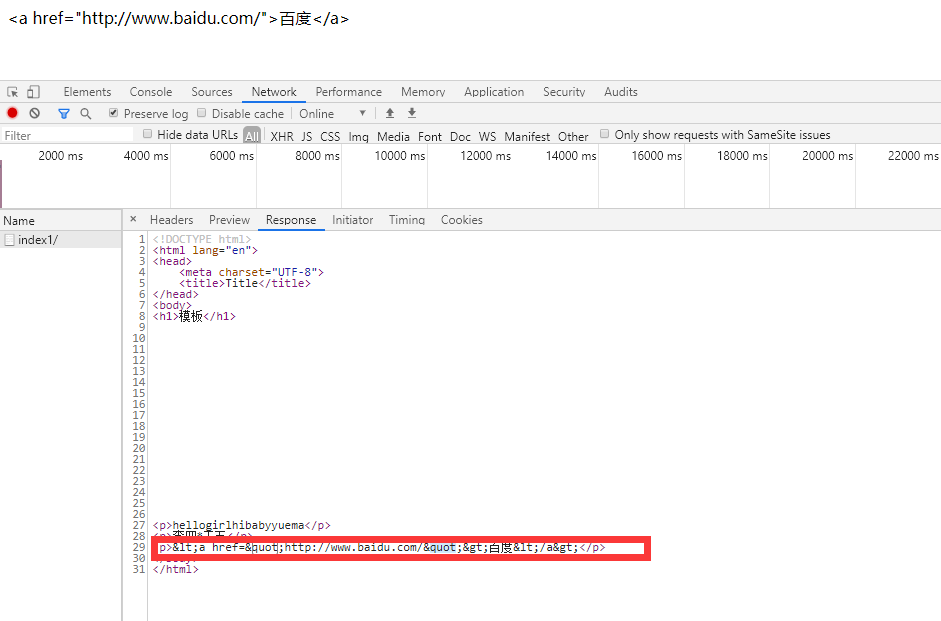
Task: Open the Cookies tab
Action: (461, 220)
